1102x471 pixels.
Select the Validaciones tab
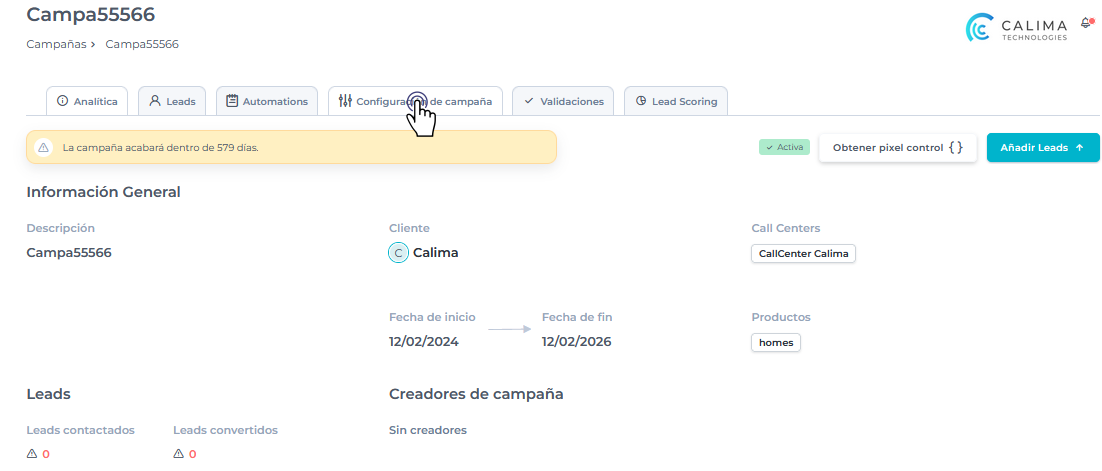pos(563,101)
